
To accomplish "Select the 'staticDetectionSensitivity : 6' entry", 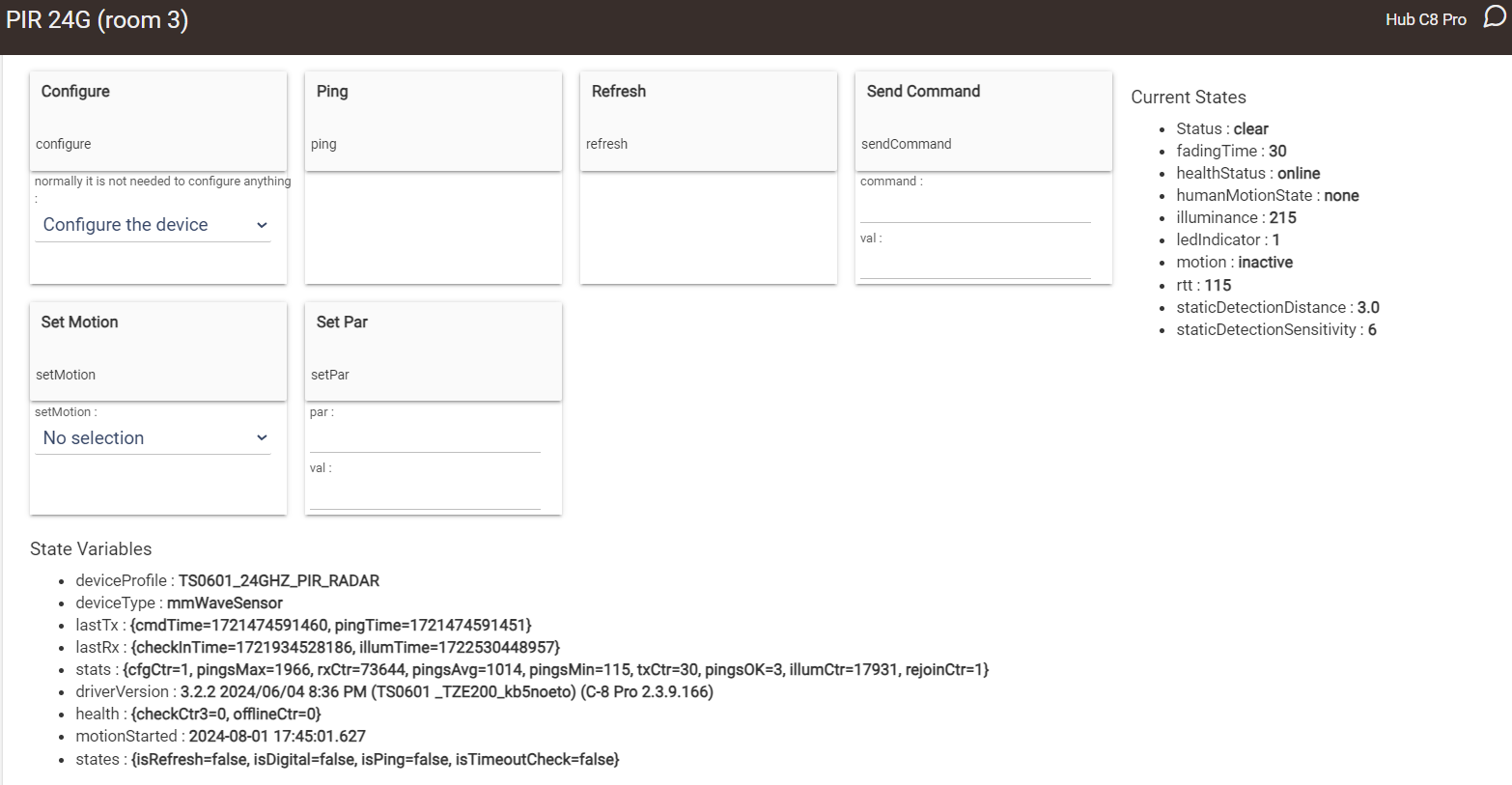I will pyautogui.click(x=1276, y=329).
